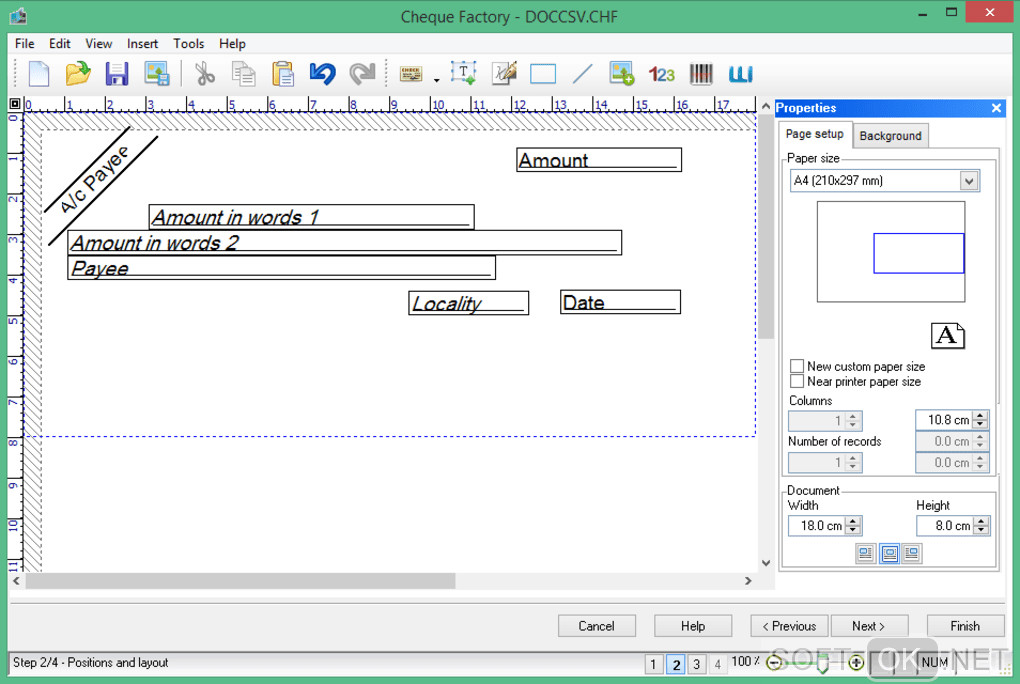Click the ruler origin corner icon

(15, 103)
